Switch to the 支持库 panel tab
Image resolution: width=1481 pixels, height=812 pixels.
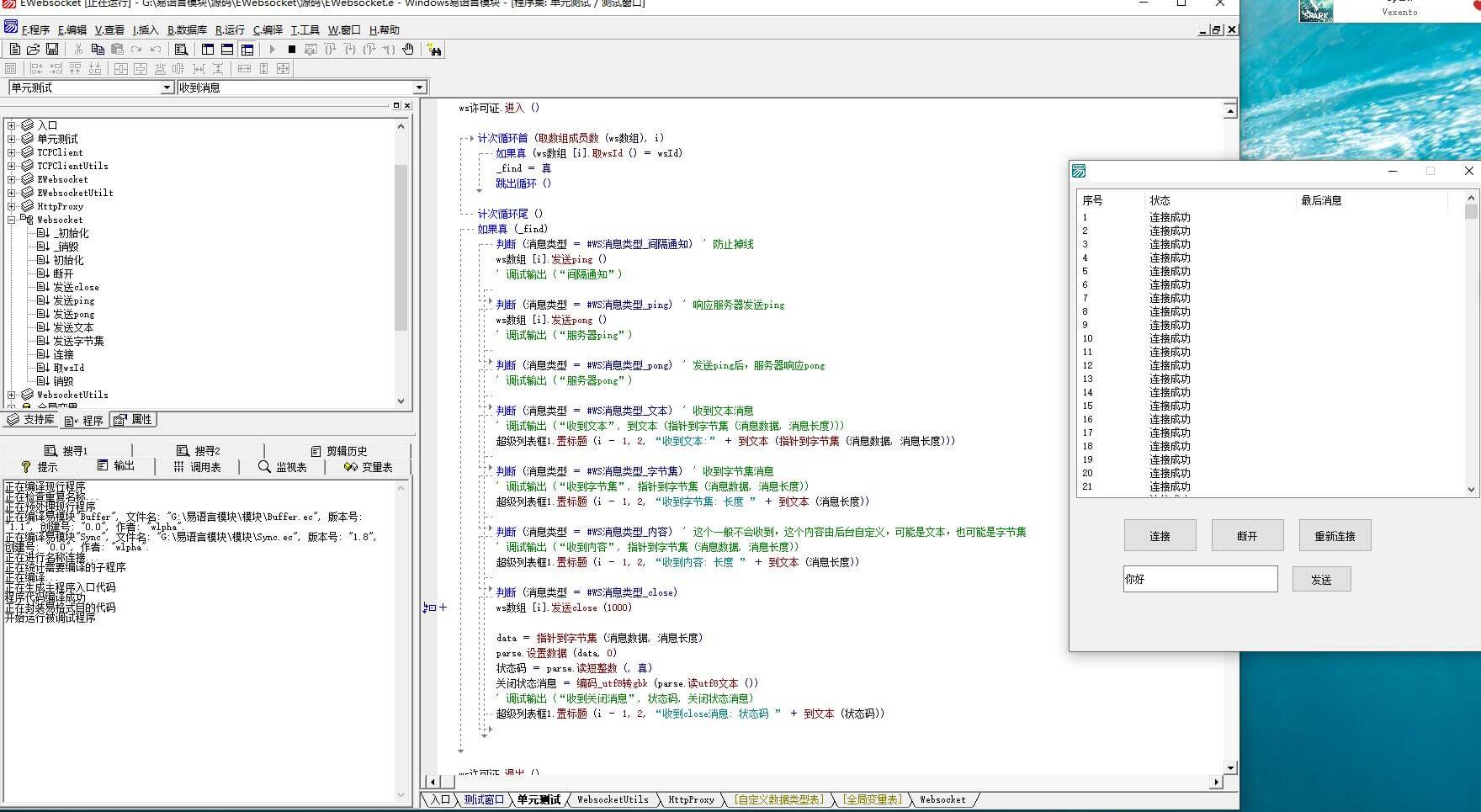[x=30, y=420]
